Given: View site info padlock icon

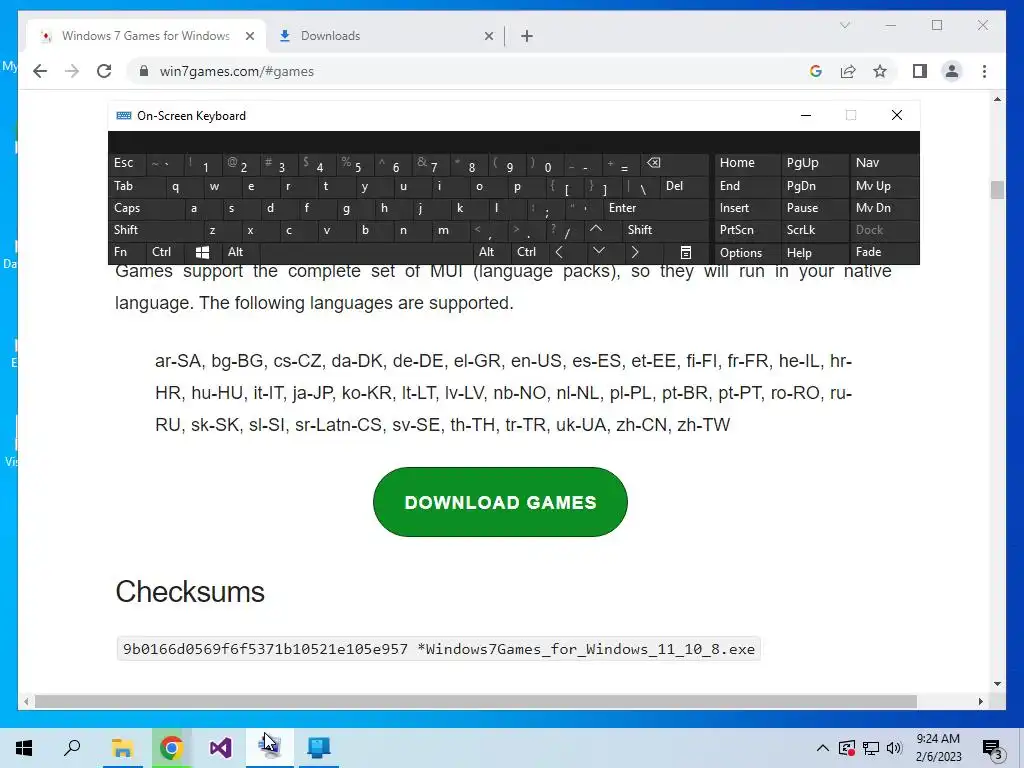Looking at the screenshot, I should [144, 71].
